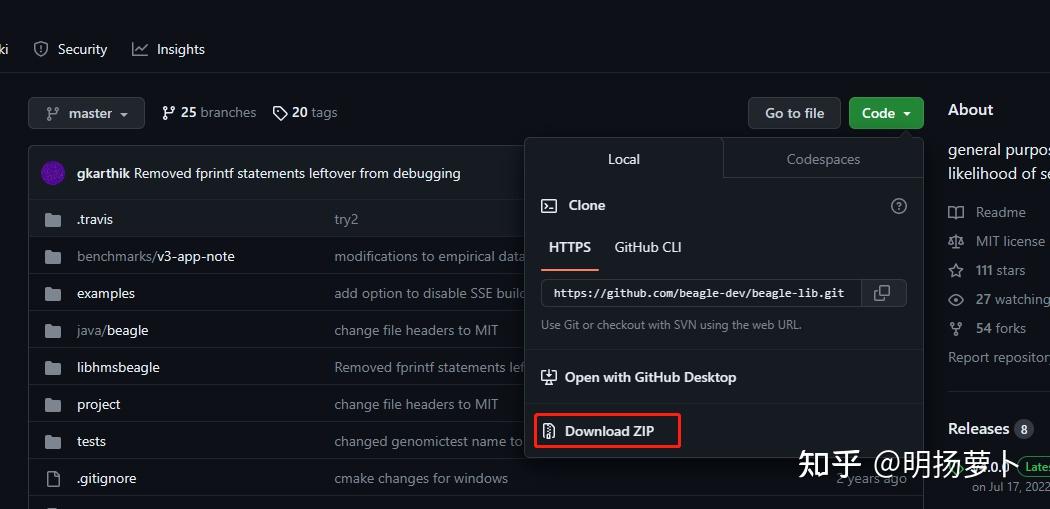Open the gkarthik author link
Viewport: 1050px width, 509px height.
click(x=104, y=173)
